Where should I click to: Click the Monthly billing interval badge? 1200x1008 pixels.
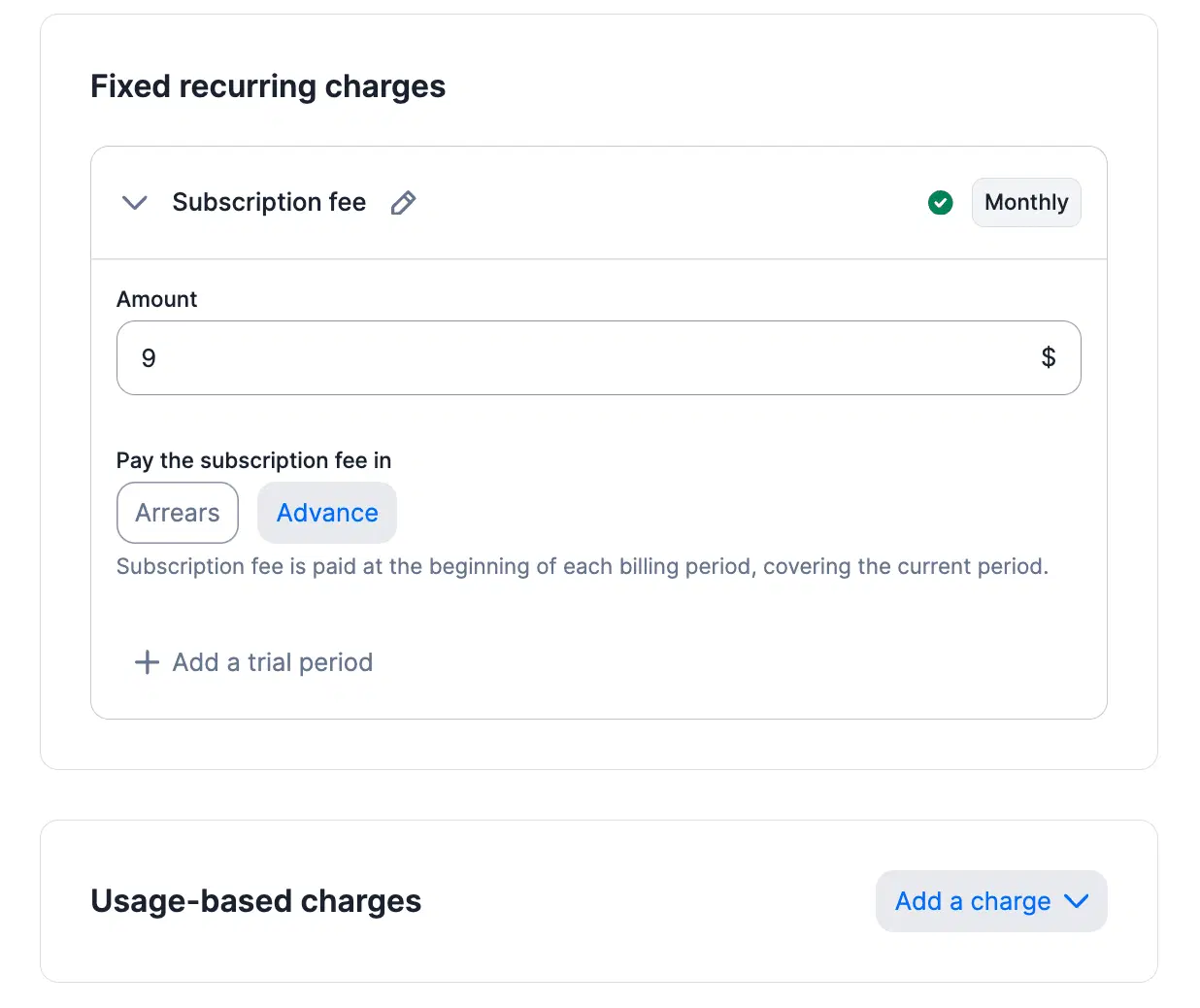(x=1025, y=203)
